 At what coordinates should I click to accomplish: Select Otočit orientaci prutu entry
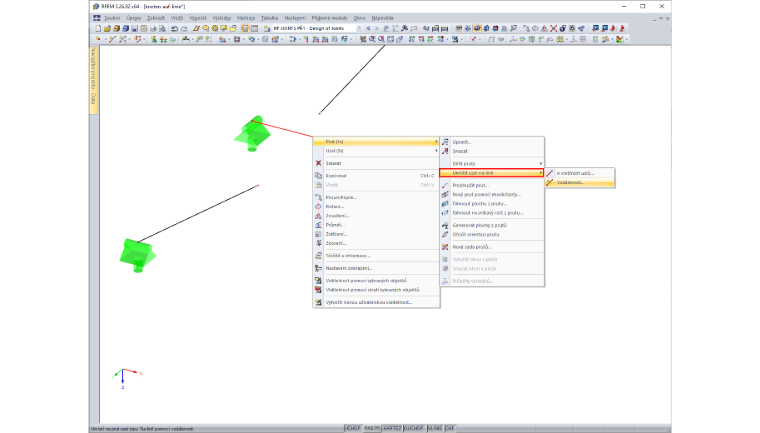(x=492, y=234)
